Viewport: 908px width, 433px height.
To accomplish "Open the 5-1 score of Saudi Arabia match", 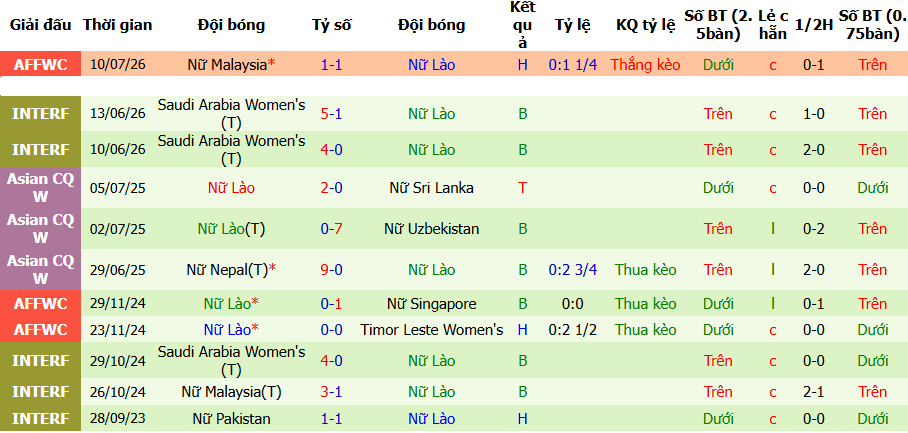I will 331,114.
